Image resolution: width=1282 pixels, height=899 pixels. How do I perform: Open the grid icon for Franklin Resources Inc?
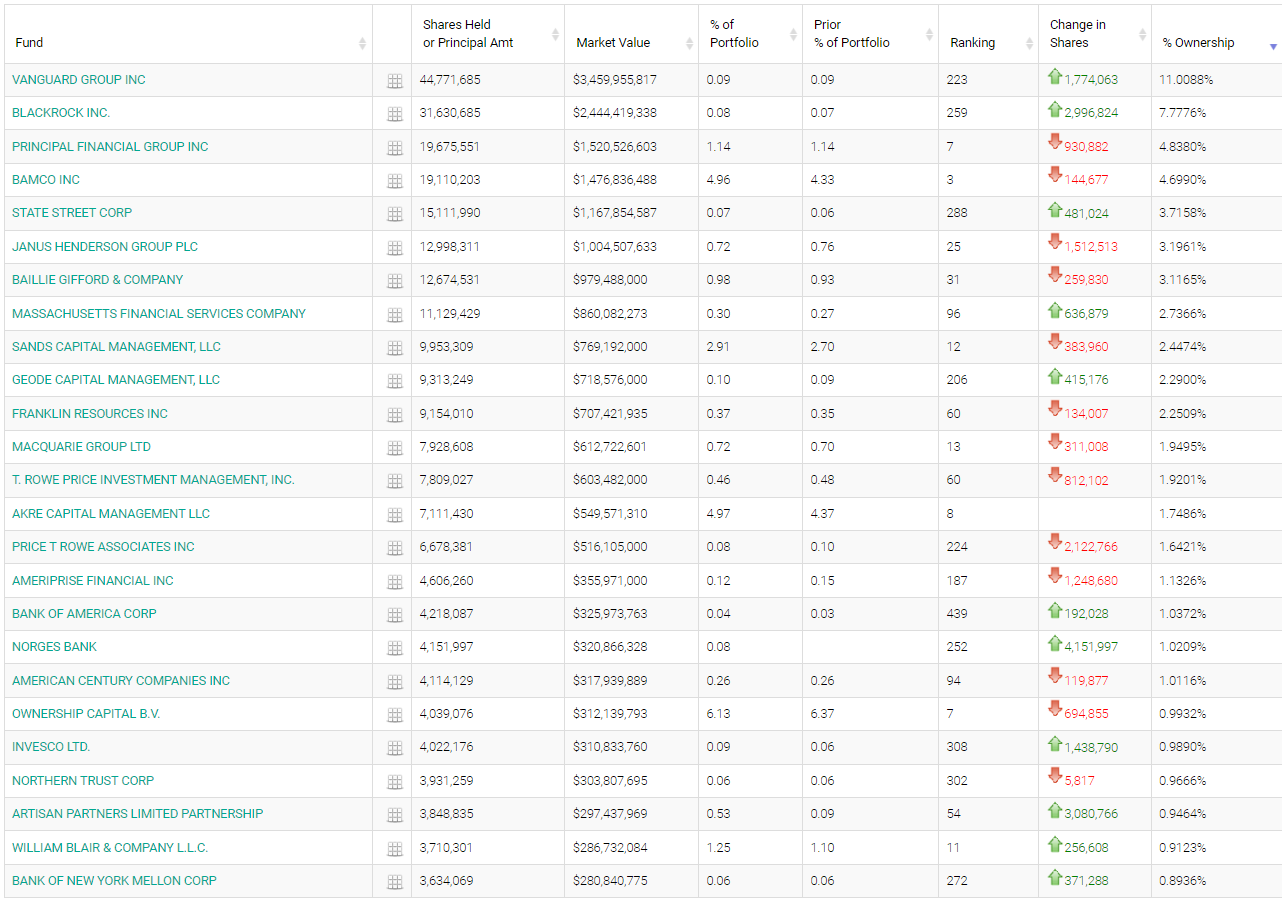click(395, 415)
